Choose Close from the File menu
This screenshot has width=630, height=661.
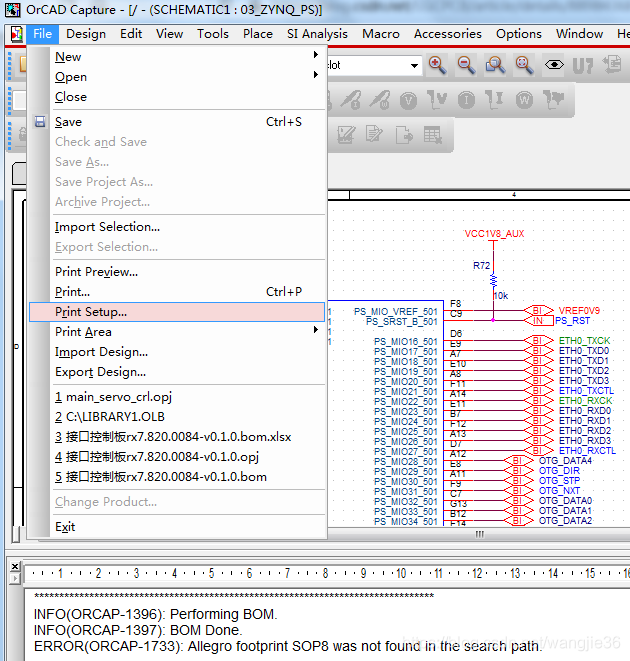(177, 97)
